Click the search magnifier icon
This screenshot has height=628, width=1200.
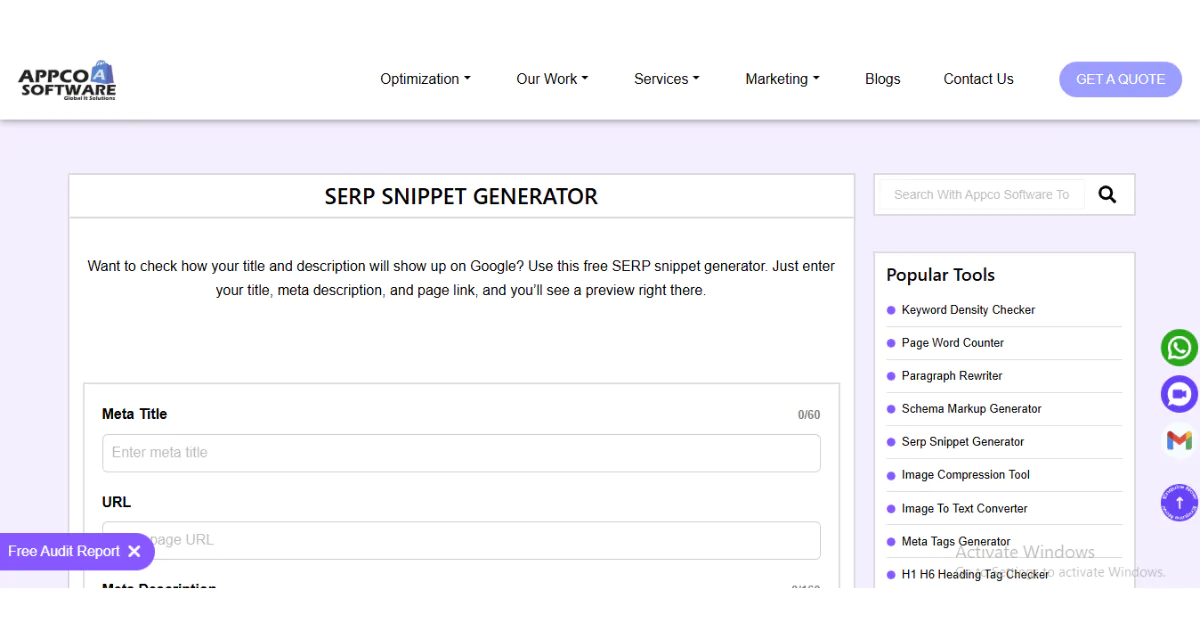pyautogui.click(x=1107, y=194)
